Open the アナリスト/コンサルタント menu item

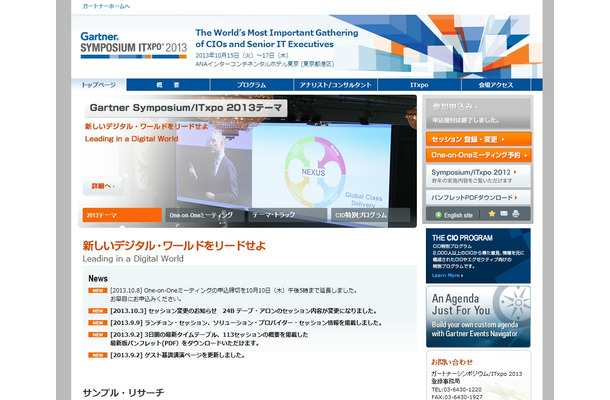[335, 85]
